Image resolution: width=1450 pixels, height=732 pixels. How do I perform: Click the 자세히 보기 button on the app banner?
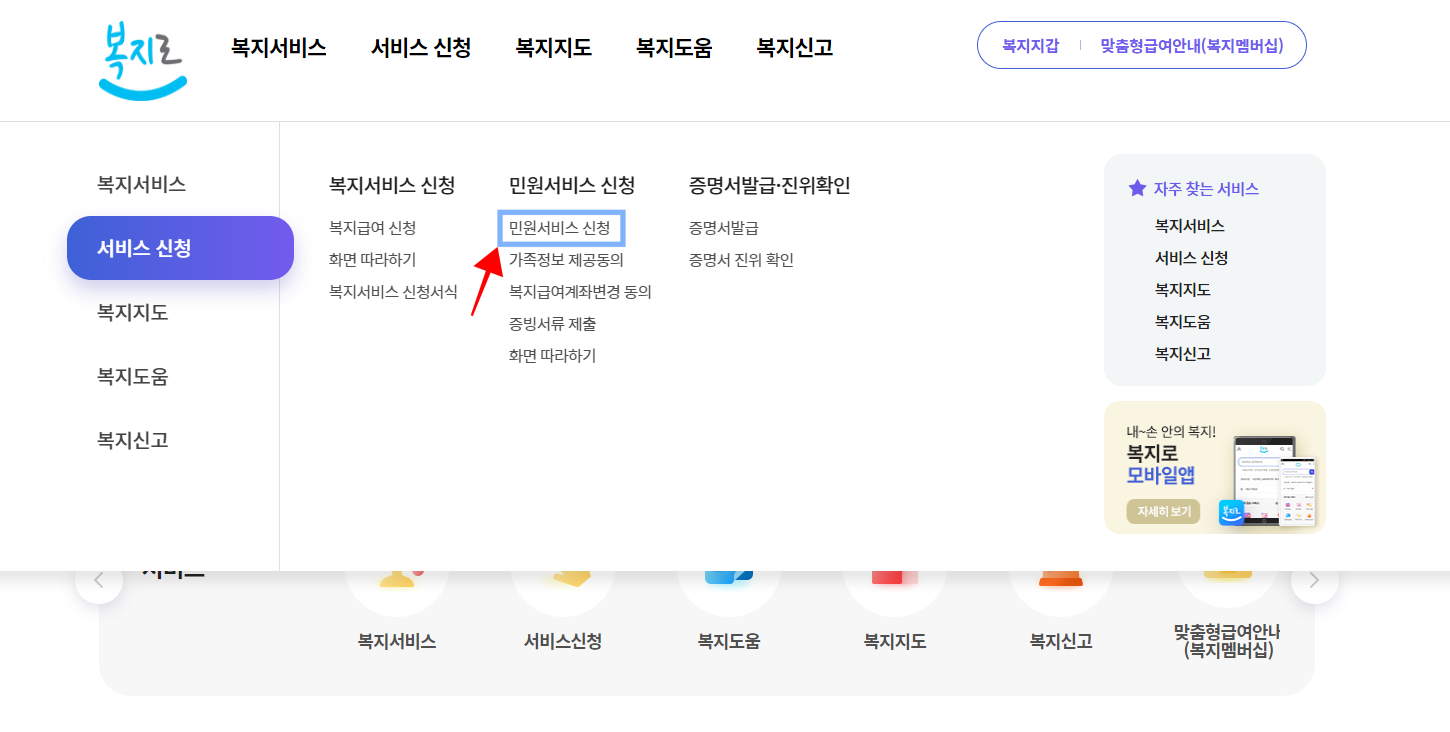click(1162, 510)
